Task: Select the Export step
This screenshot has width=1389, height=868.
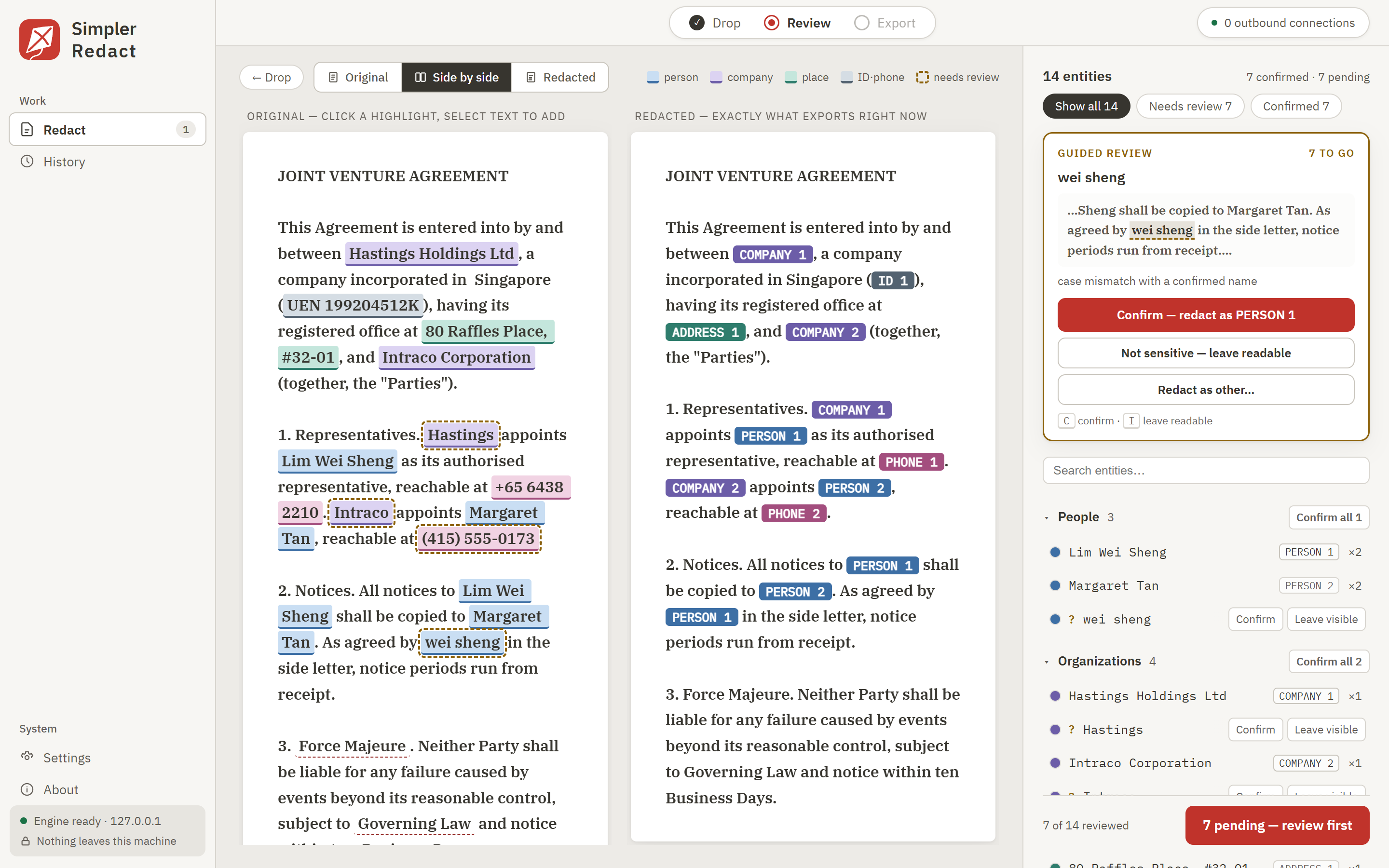Action: (x=885, y=23)
